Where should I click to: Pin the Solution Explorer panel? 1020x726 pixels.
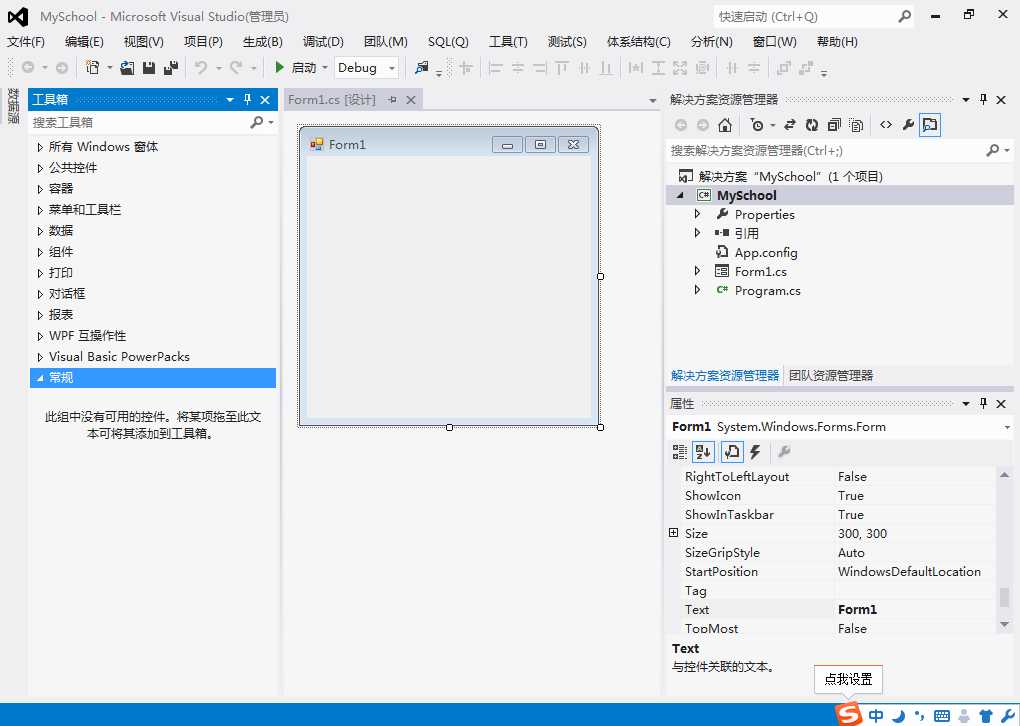[984, 100]
